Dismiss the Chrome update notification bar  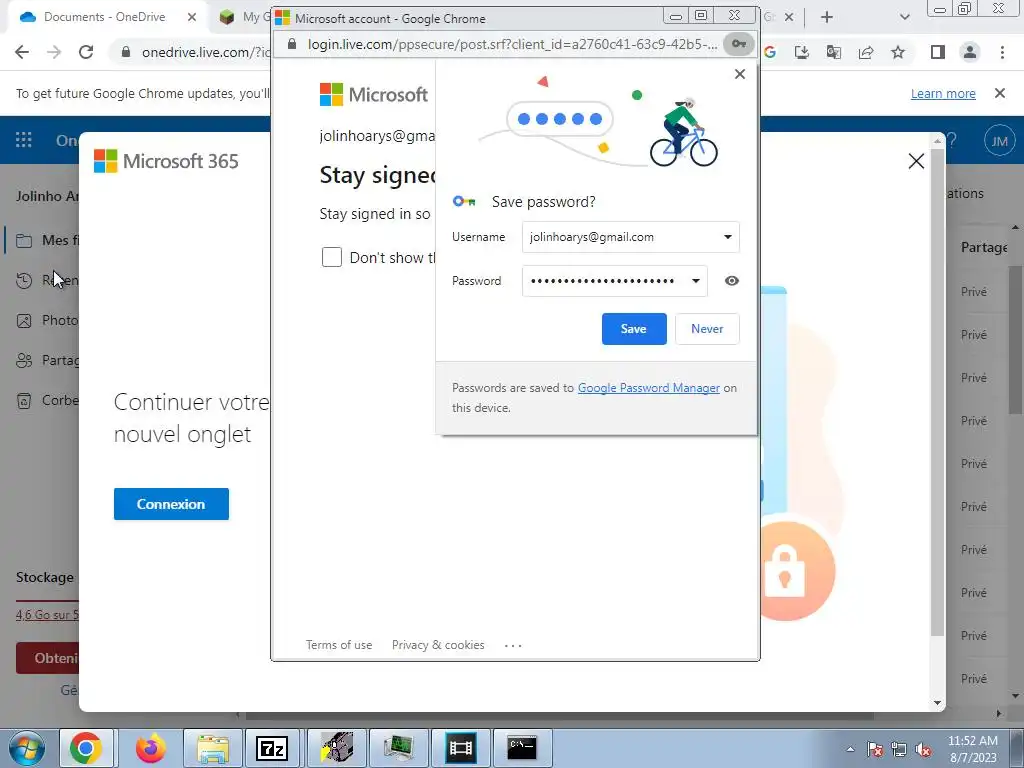click(1000, 93)
